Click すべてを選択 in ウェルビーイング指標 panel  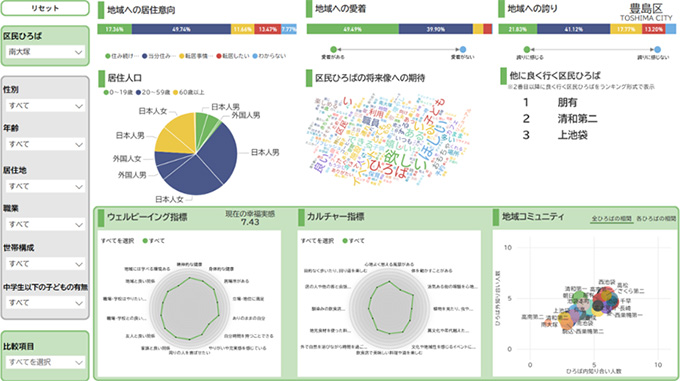pos(118,241)
